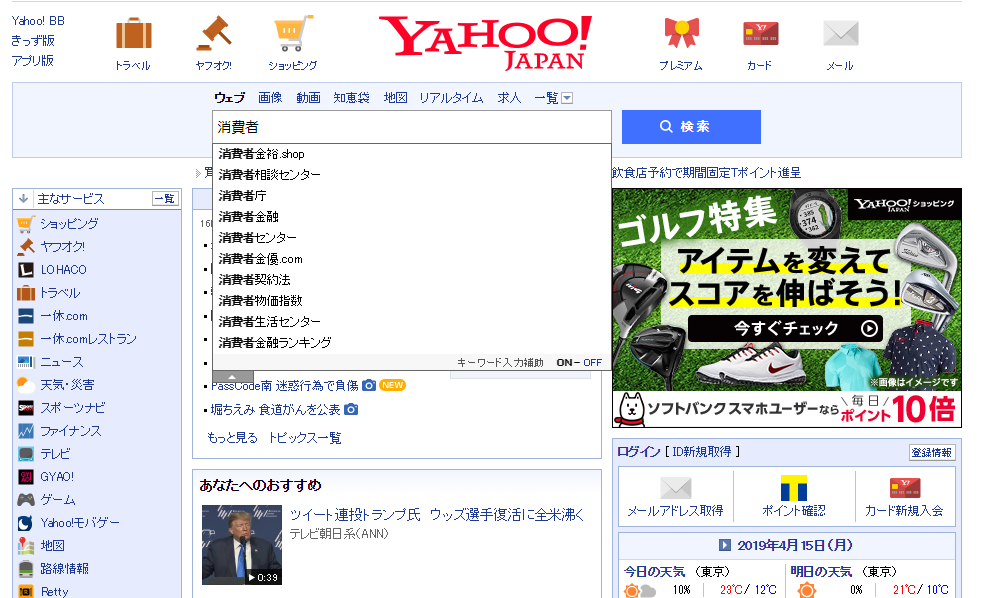The height and width of the screenshot is (598, 981).
Task: Open the Shopping cart icon in header
Action: click(x=293, y=33)
